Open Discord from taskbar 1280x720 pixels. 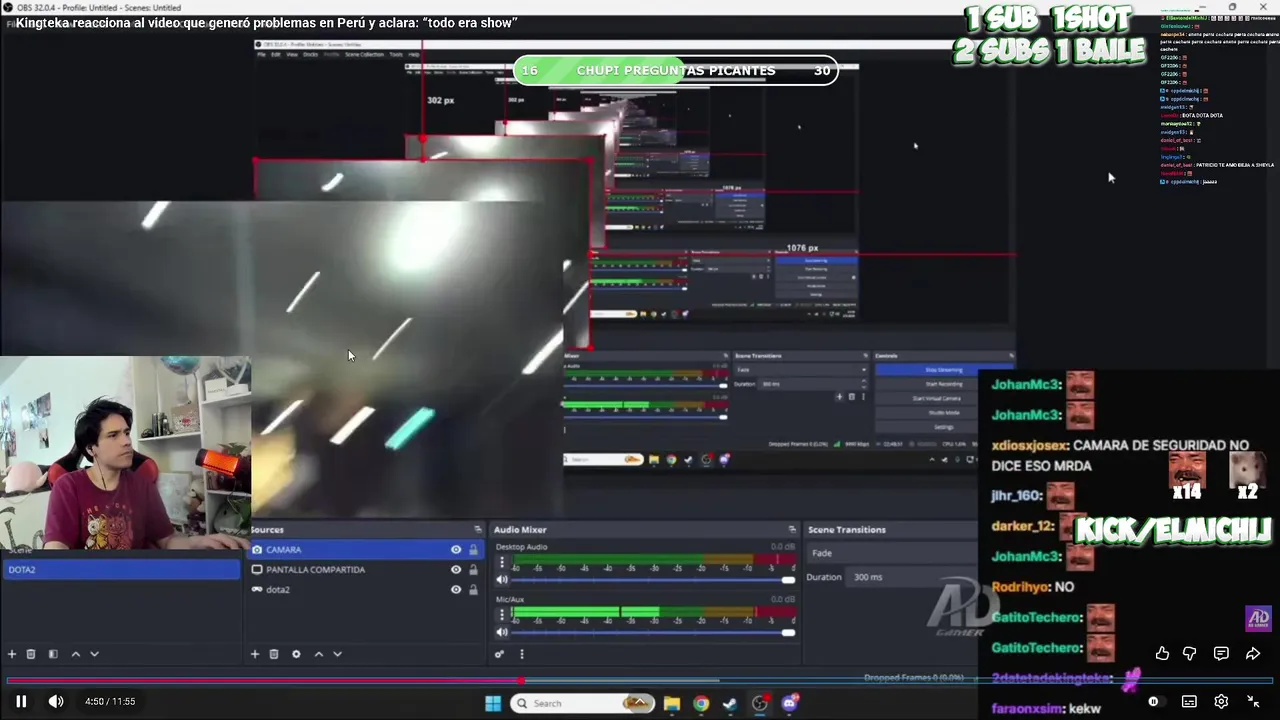(789, 703)
